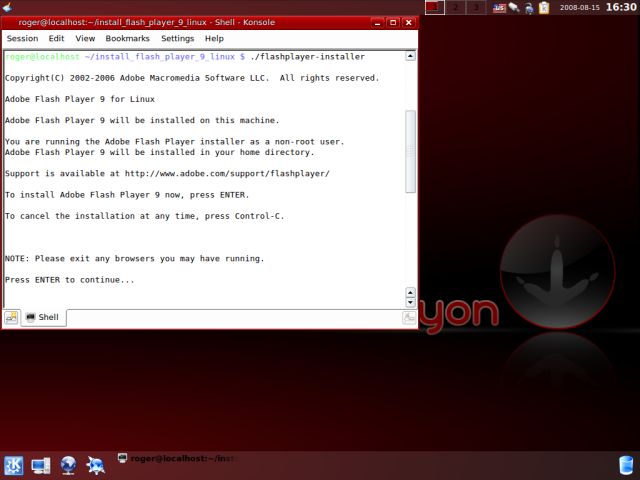This screenshot has height=480, width=640.
Task: Maximize the Konsole window
Action: (x=393, y=22)
